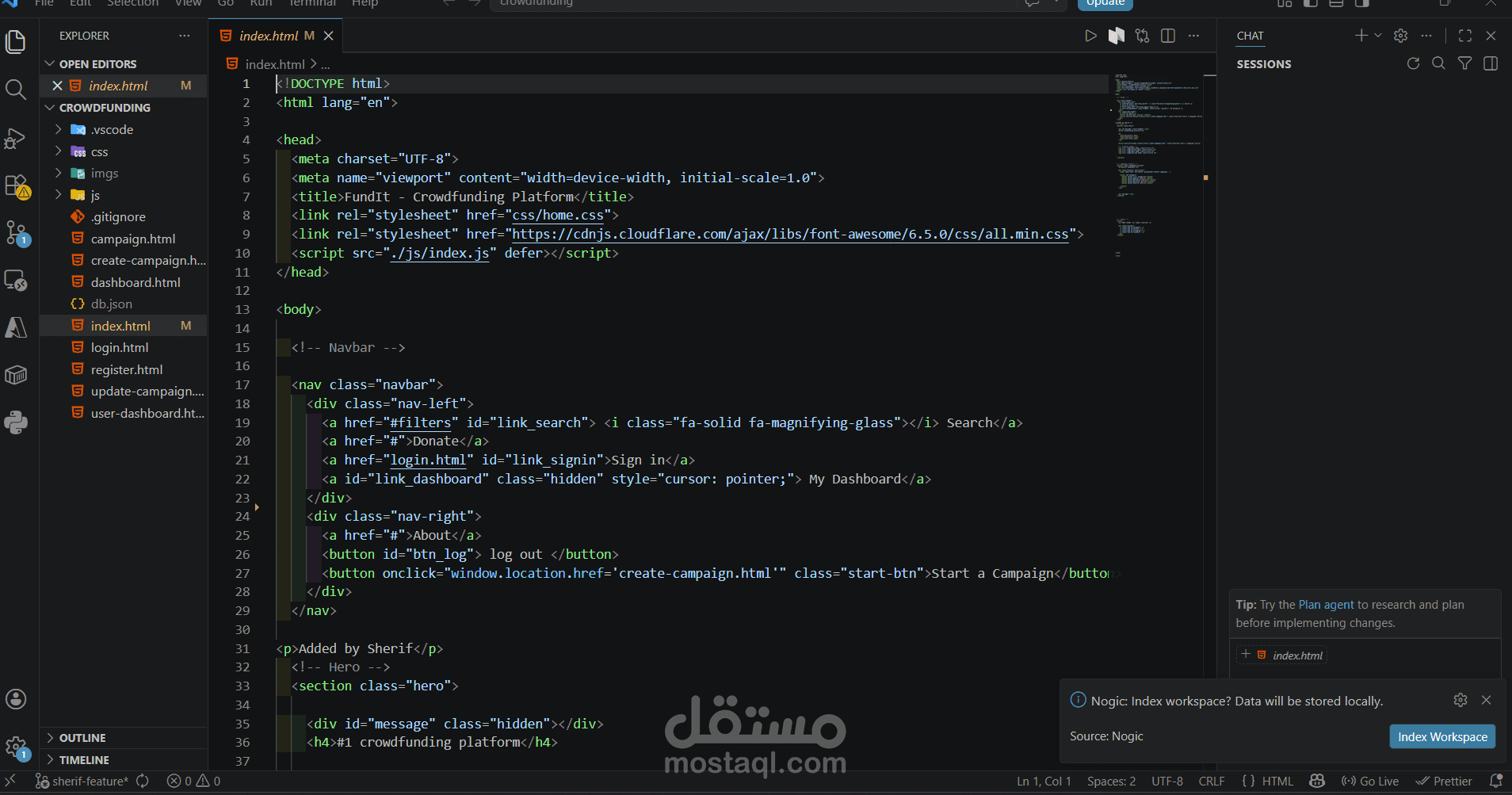Open db.json from the file tree
This screenshot has height=795, width=1512.
click(125, 304)
